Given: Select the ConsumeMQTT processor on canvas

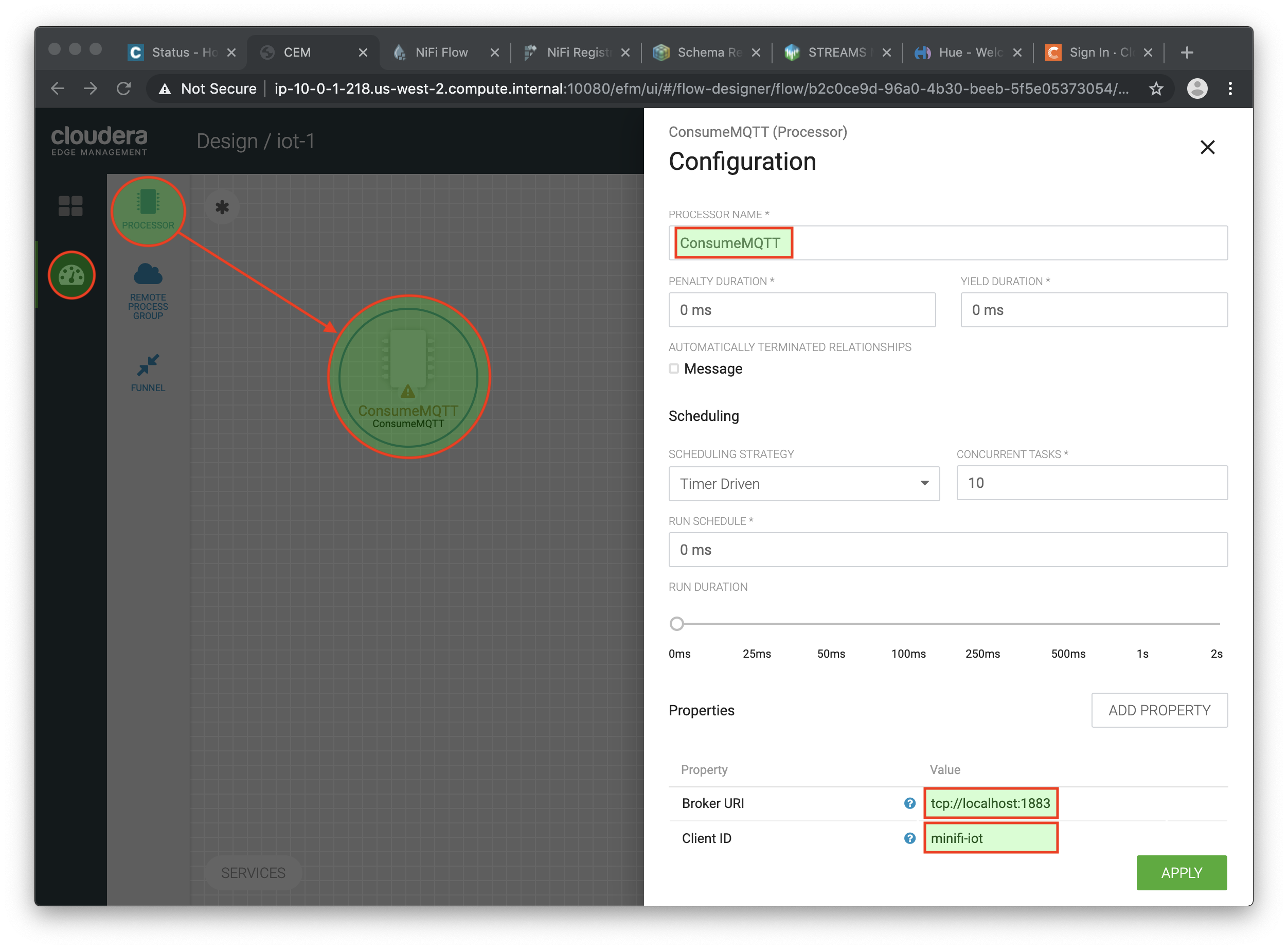Looking at the screenshot, I should click(408, 377).
